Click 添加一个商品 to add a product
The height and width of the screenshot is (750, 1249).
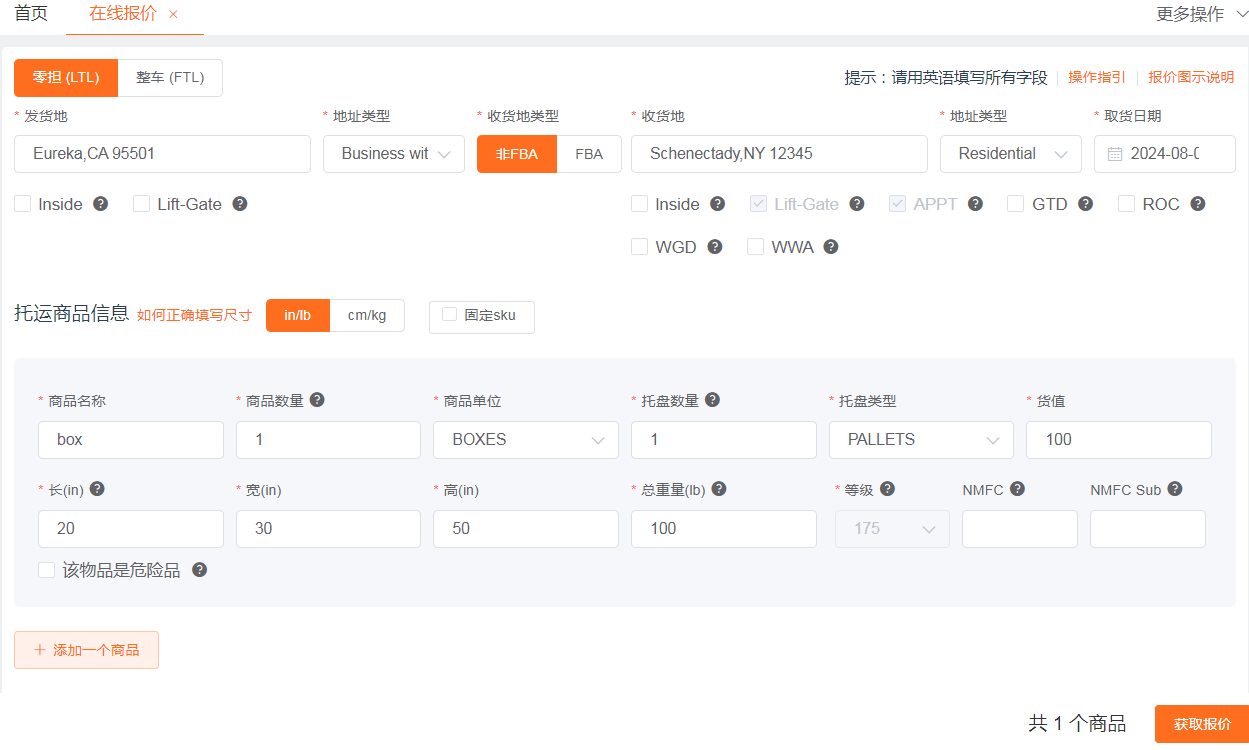click(86, 650)
